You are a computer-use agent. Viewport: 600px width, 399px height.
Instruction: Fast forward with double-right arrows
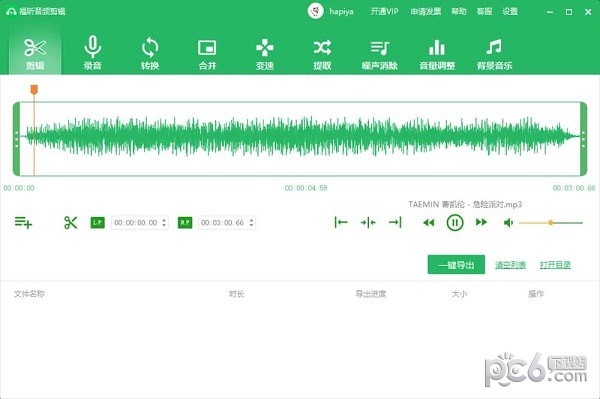[481, 222]
